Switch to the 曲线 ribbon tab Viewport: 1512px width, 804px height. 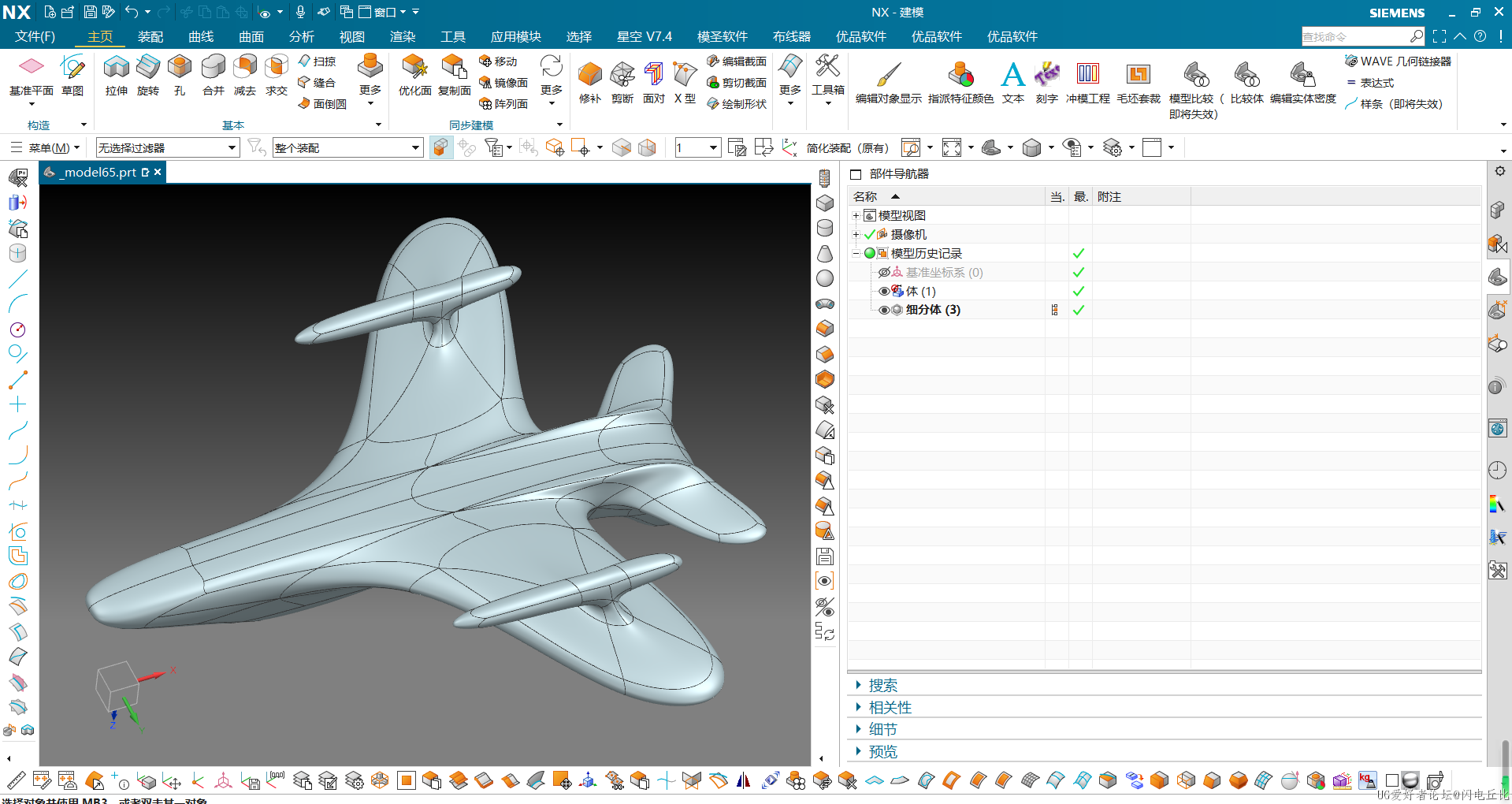tap(201, 36)
